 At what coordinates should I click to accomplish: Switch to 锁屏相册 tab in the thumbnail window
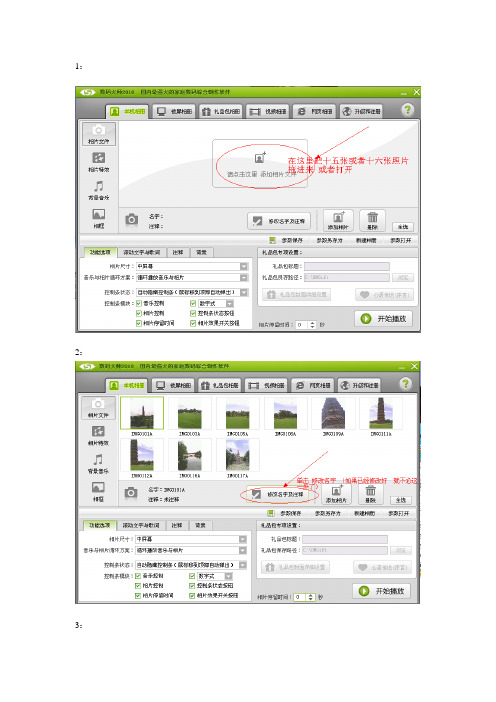point(175,385)
